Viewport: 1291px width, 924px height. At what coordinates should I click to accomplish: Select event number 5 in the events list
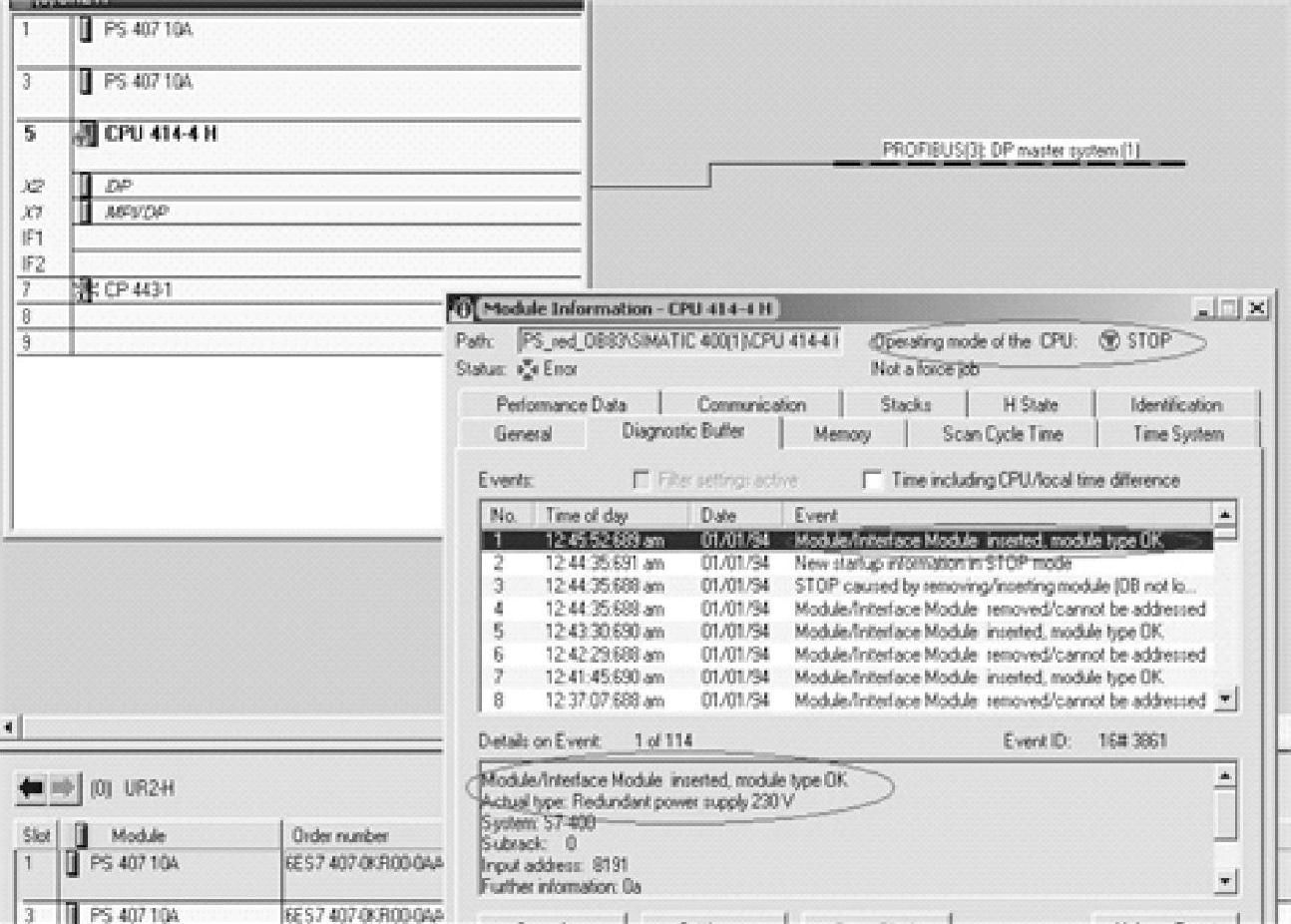(847, 632)
